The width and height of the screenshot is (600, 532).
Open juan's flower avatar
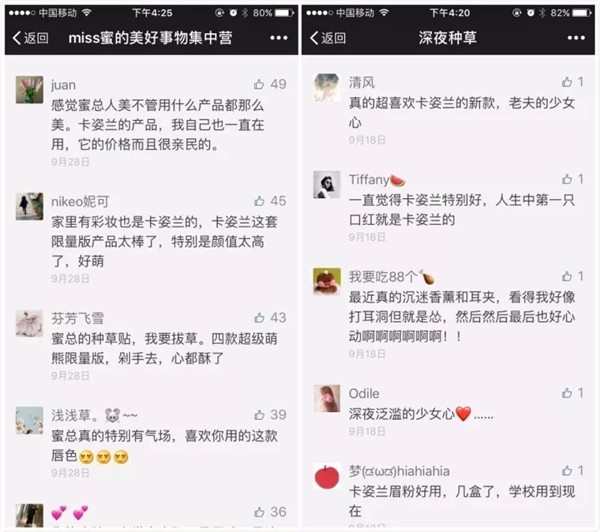(29, 90)
